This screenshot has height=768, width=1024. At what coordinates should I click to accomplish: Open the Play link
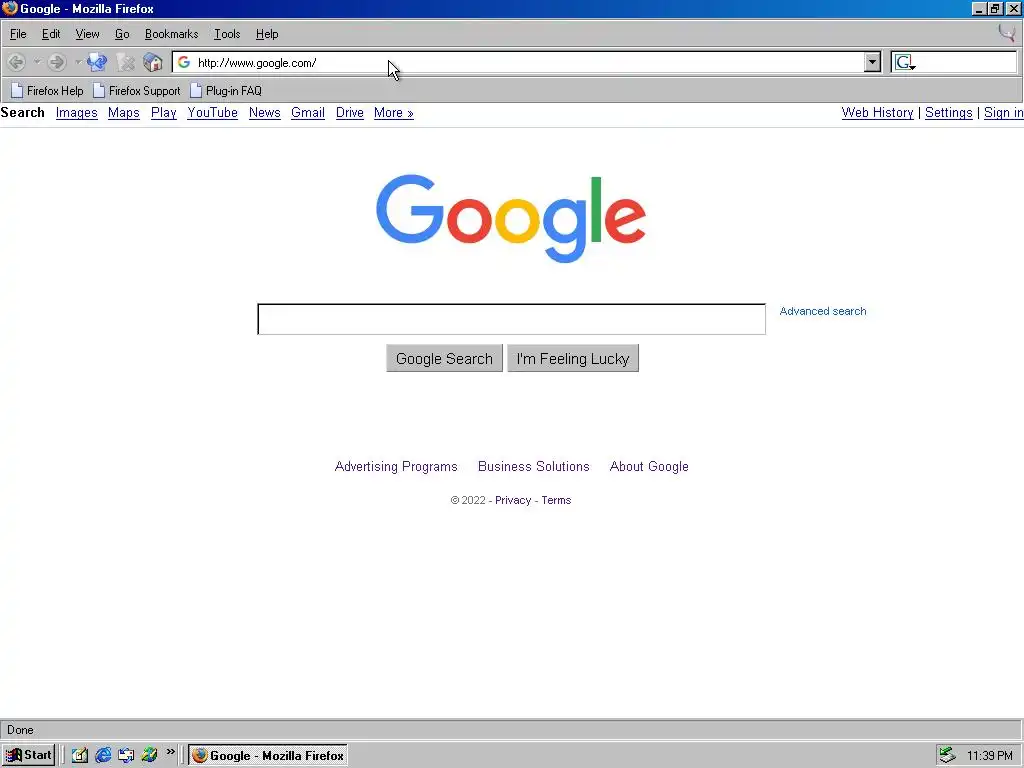[164, 113]
